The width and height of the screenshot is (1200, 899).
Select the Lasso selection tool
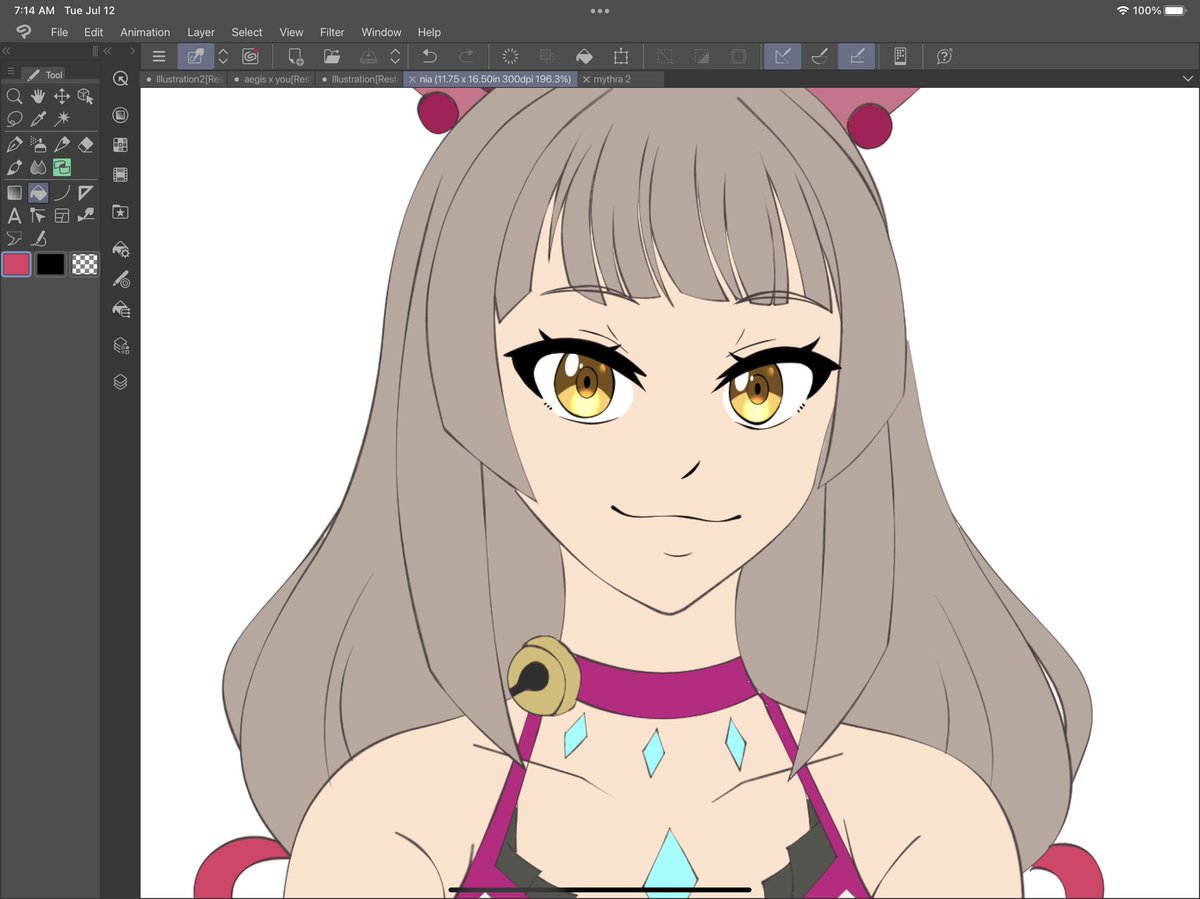(14, 118)
